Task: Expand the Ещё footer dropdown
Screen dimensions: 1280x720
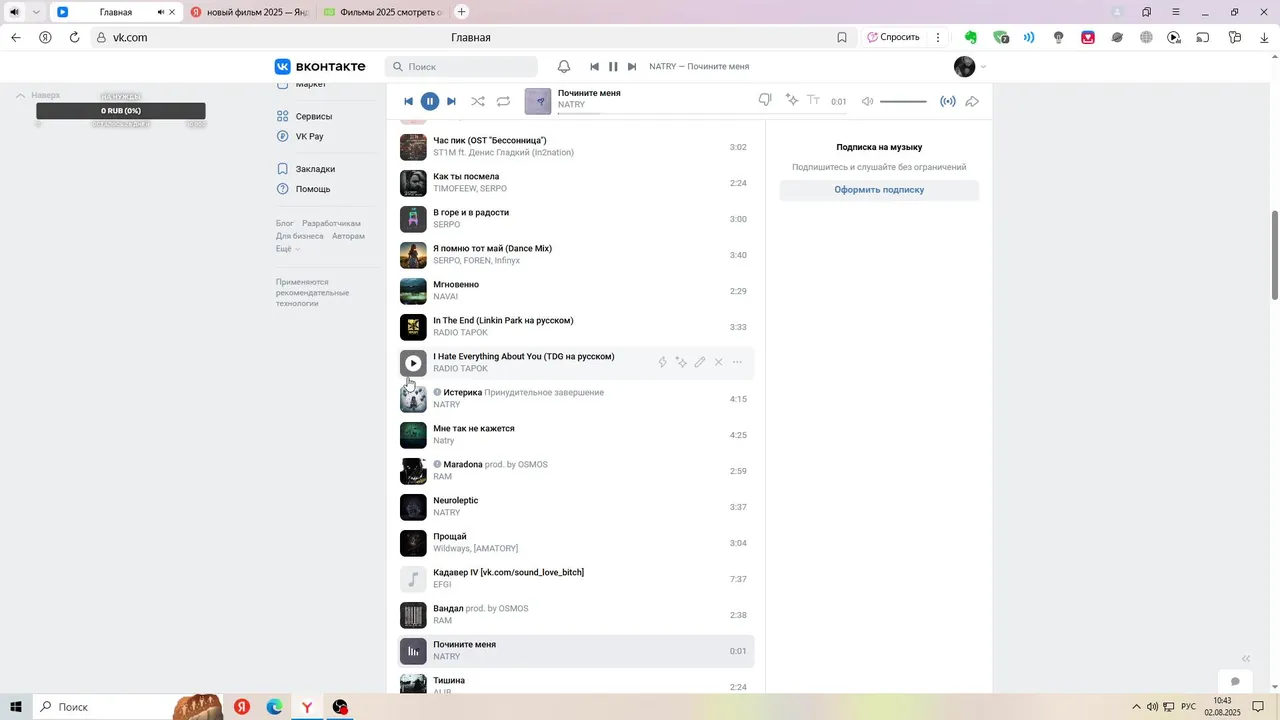Action: click(287, 249)
